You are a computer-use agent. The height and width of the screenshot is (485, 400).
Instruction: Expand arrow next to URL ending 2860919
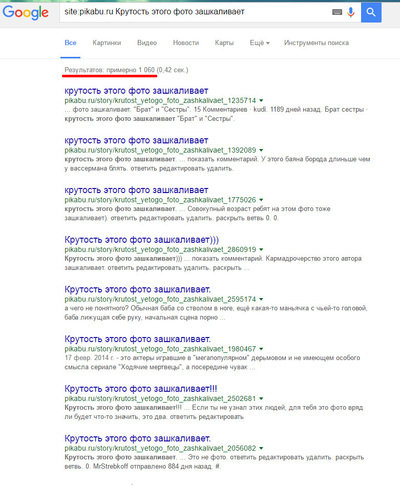[x=261, y=249]
